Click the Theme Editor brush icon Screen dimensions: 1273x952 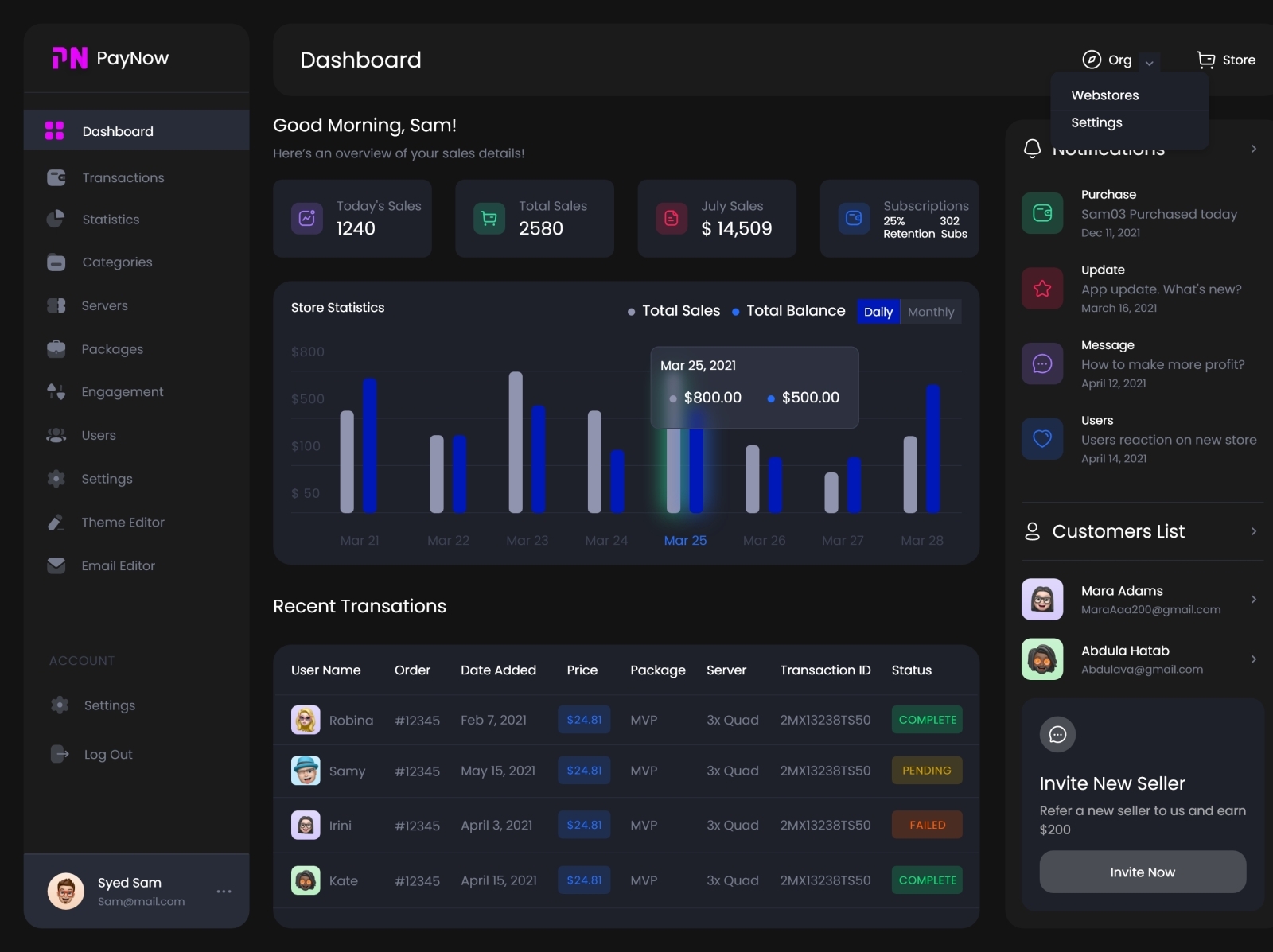[56, 522]
